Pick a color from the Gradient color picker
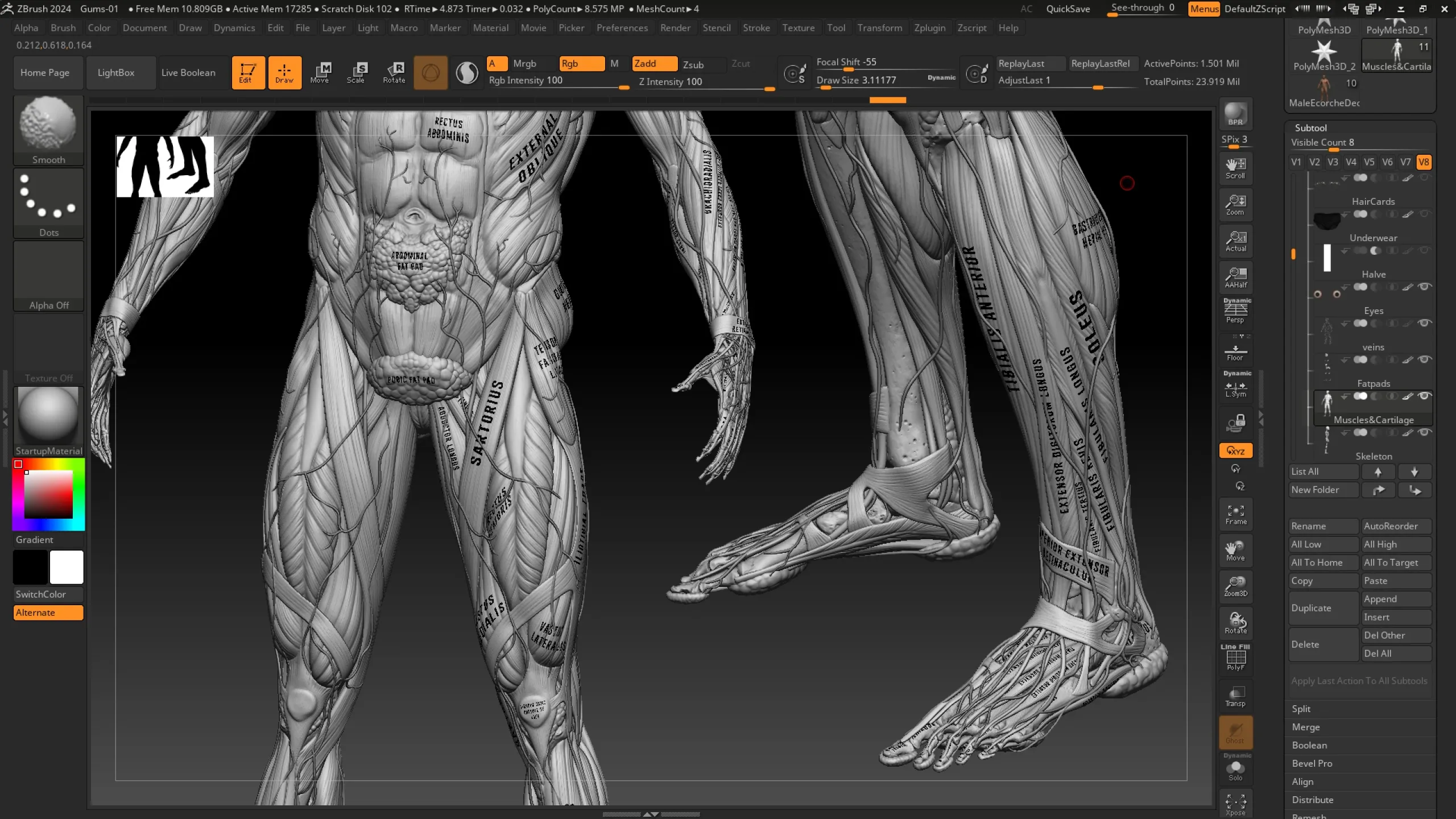The image size is (1456, 819). click(x=48, y=494)
